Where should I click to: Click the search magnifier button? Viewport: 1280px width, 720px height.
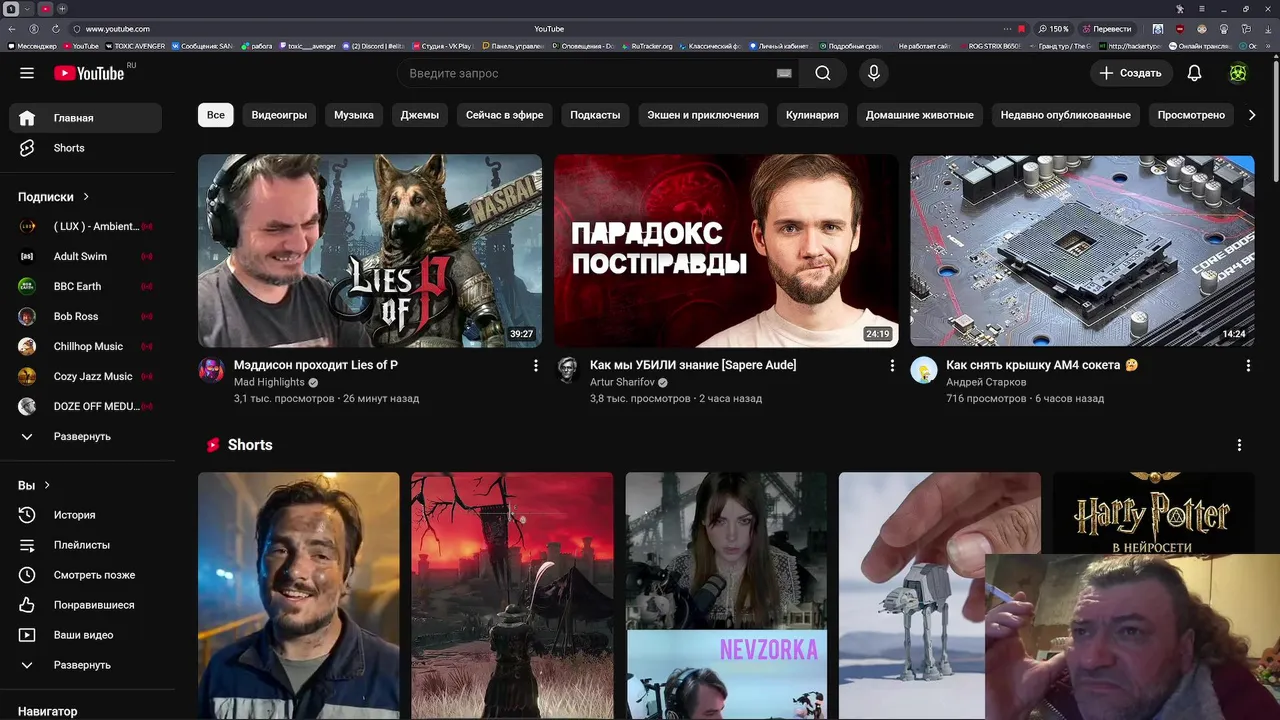(x=822, y=73)
